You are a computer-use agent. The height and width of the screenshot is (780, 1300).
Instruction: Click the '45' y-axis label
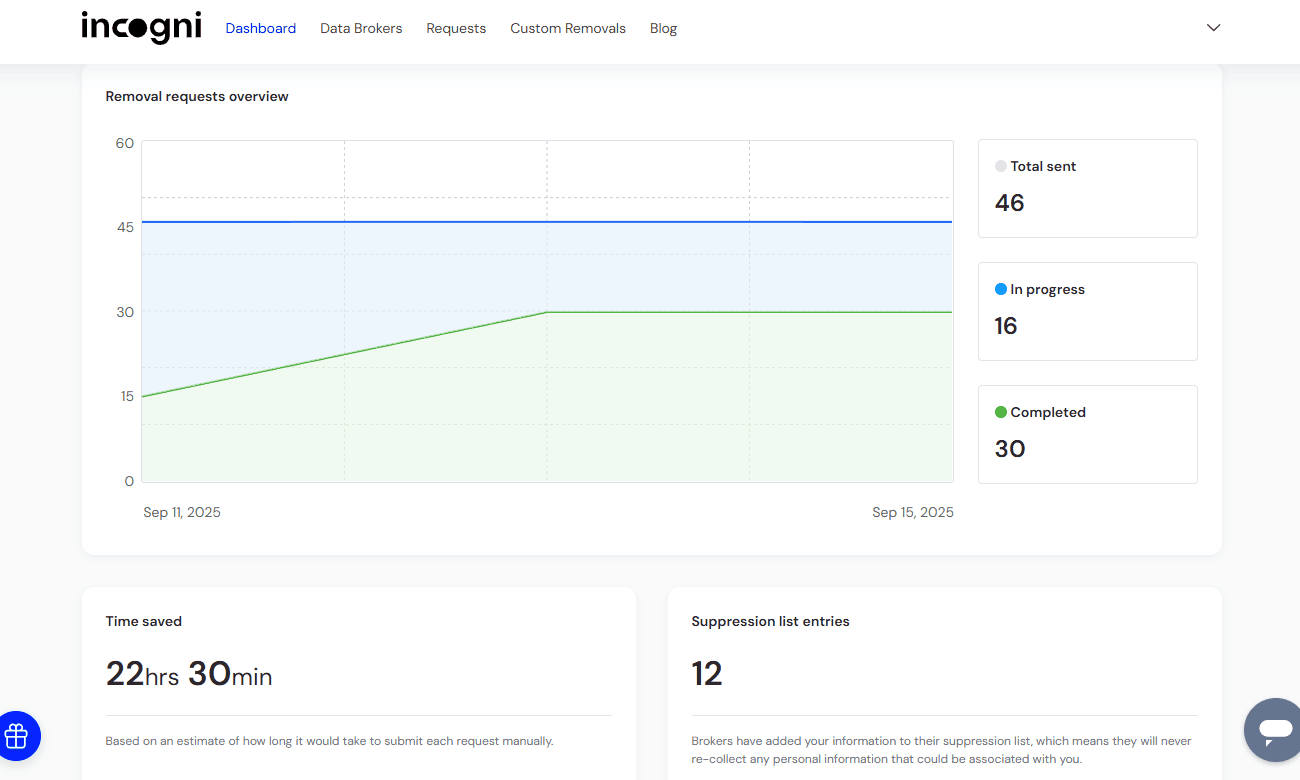coord(125,227)
